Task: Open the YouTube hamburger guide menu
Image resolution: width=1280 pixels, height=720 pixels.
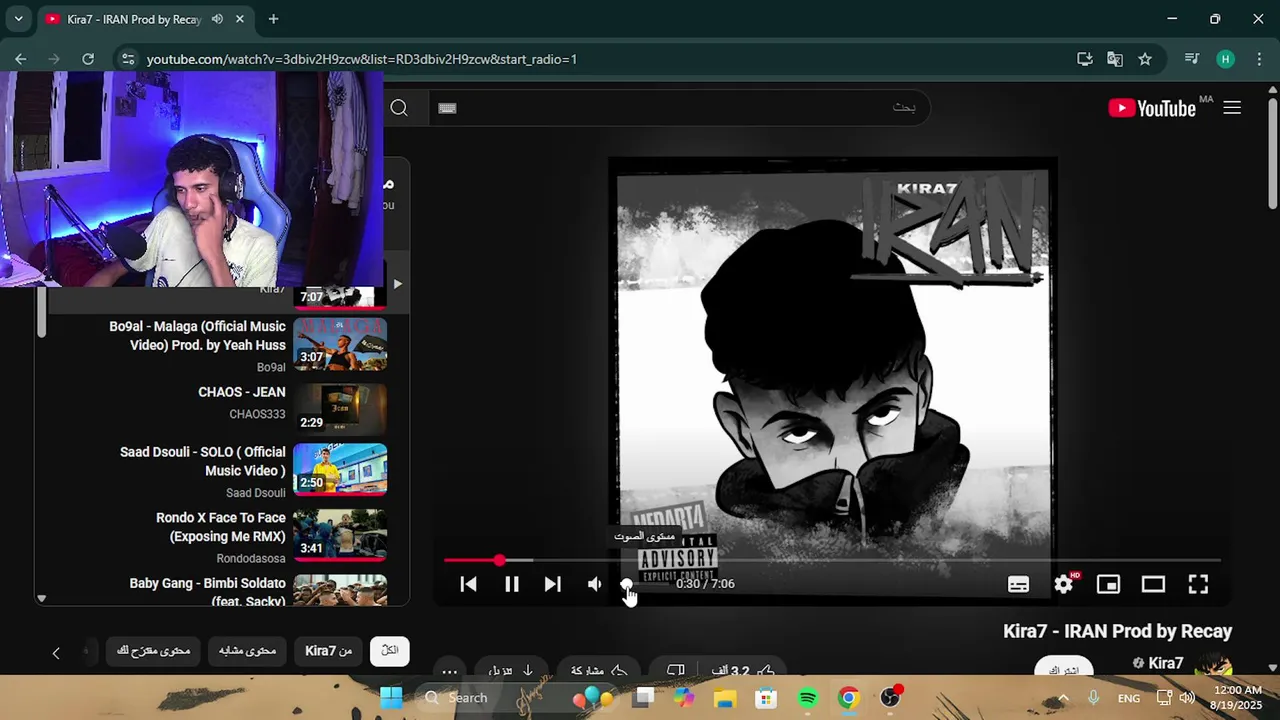Action: click(x=1232, y=108)
